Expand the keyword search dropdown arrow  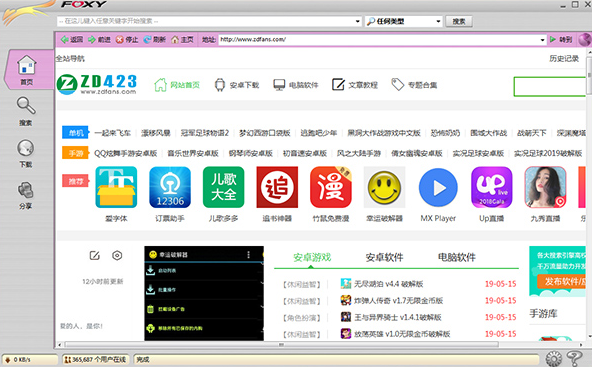[x=358, y=21]
